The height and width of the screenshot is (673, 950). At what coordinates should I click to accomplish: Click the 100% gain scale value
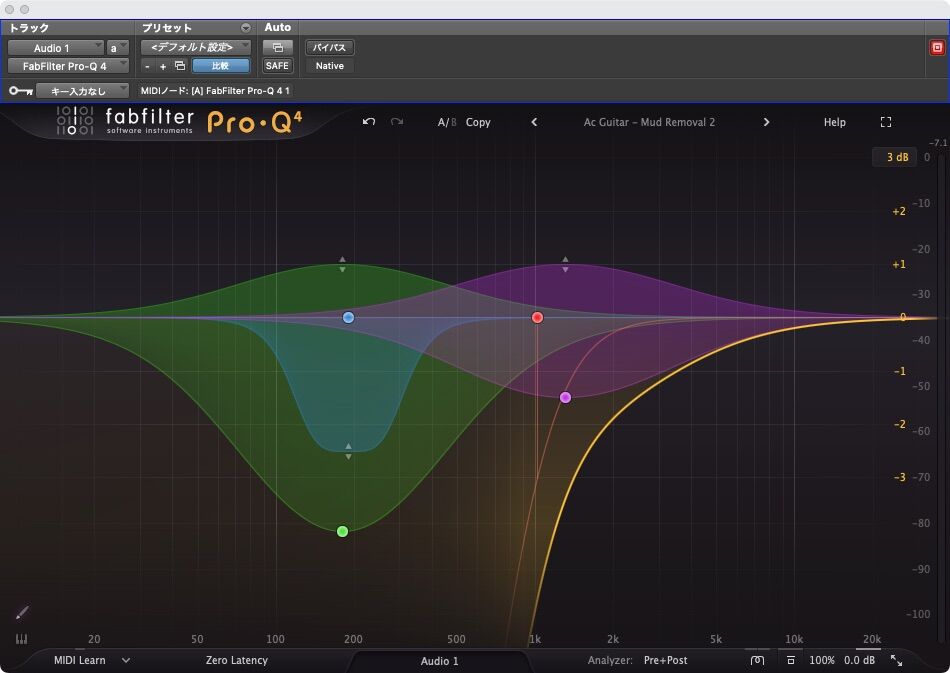point(822,660)
